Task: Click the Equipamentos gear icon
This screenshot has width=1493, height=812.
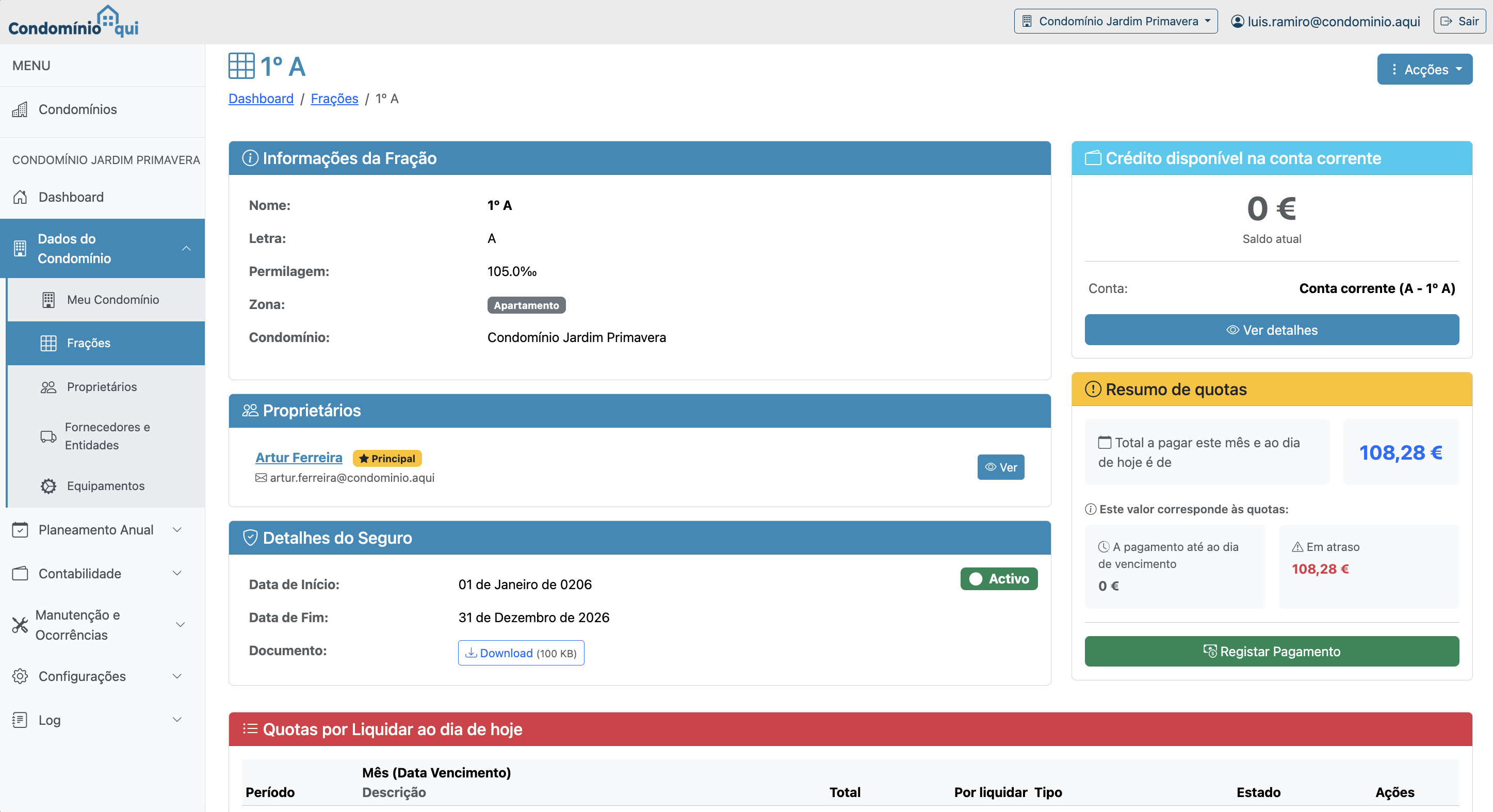Action: click(48, 485)
